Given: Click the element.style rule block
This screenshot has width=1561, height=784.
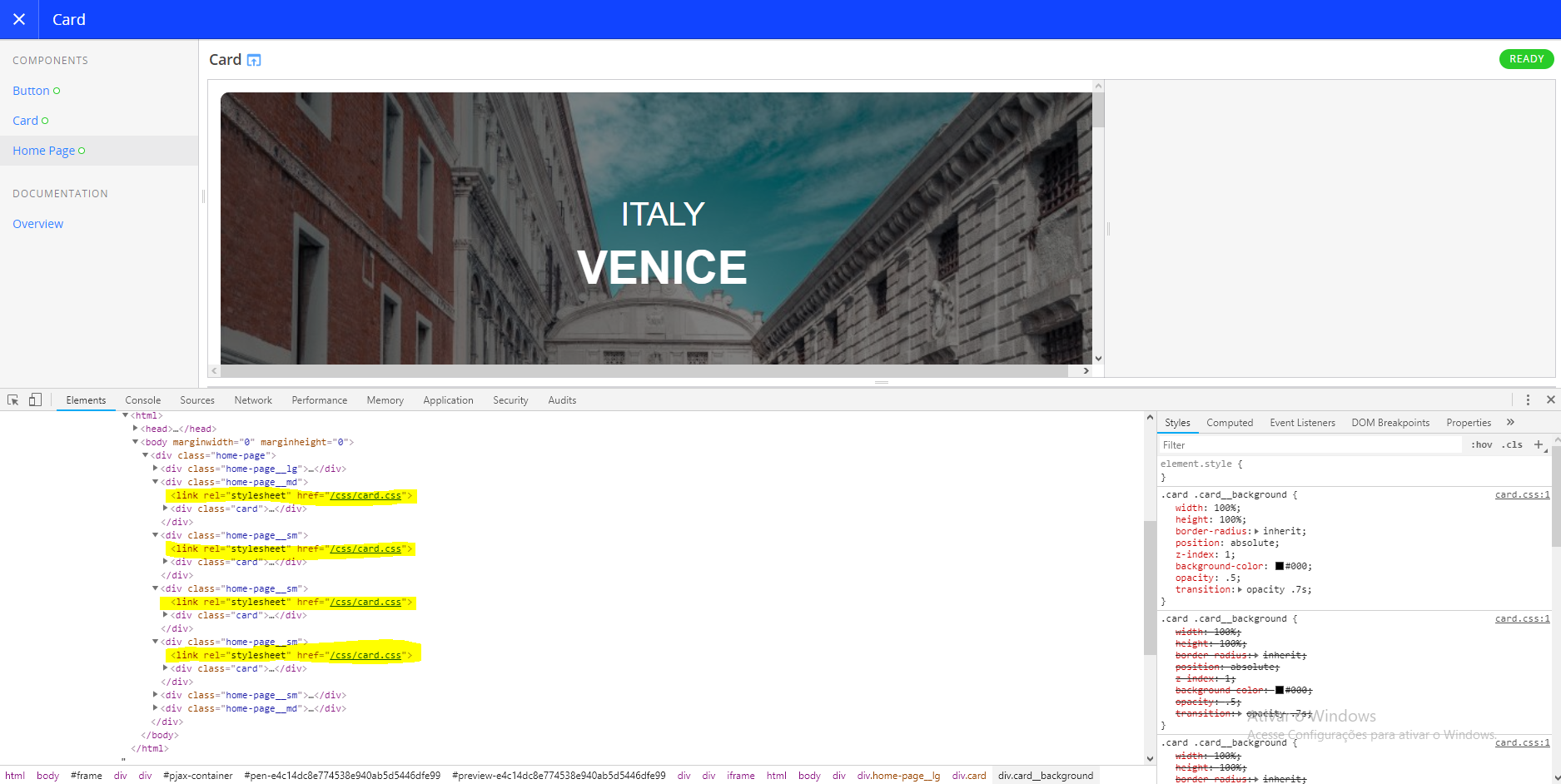Looking at the screenshot, I should pos(1355,470).
